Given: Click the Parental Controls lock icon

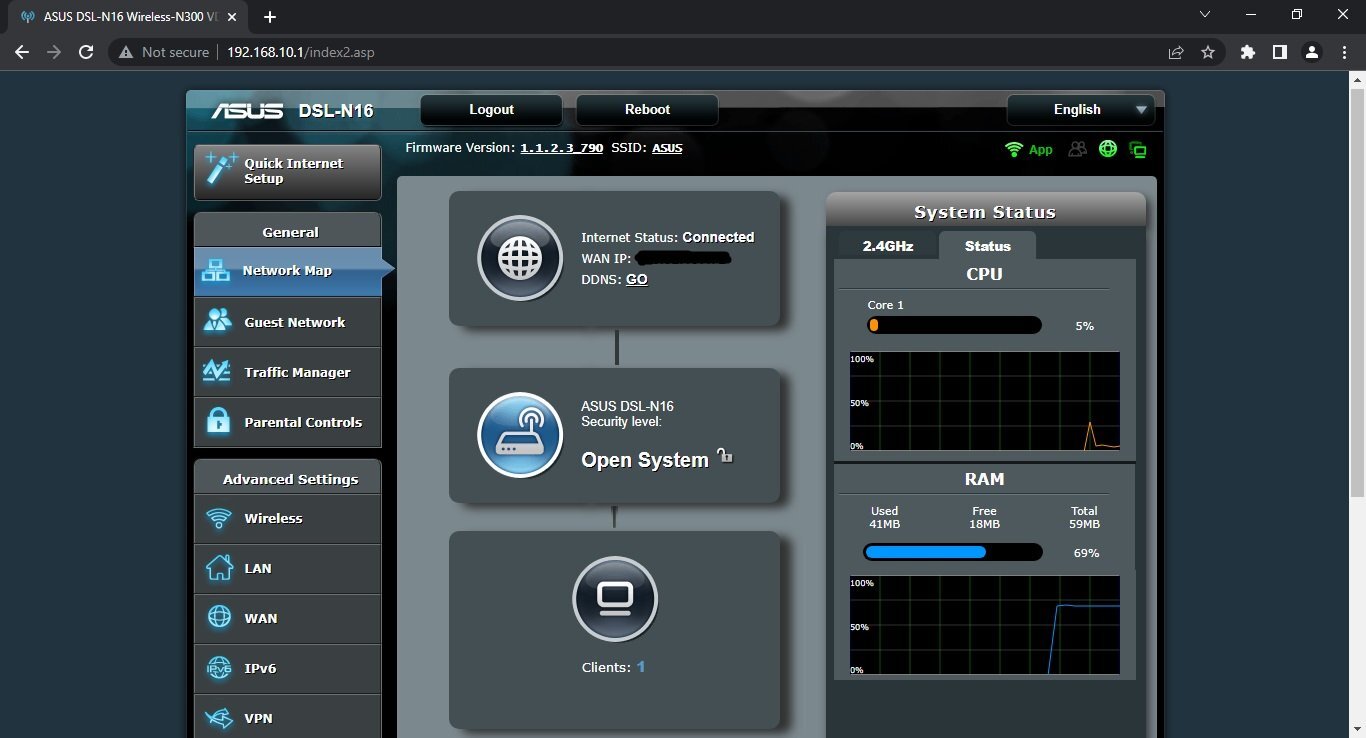Looking at the screenshot, I should coord(218,421).
